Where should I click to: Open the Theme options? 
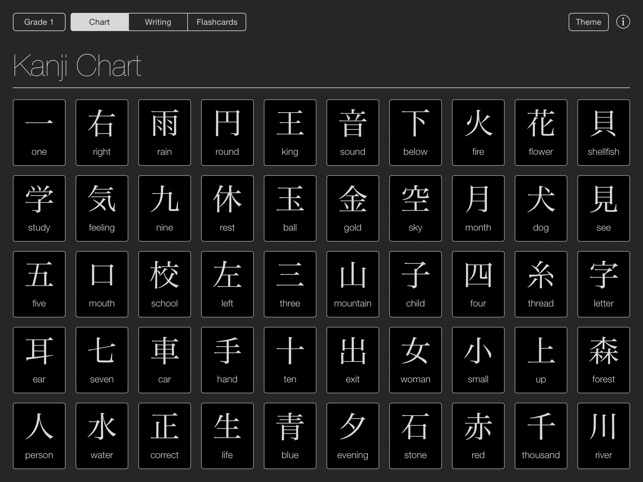[588, 22]
